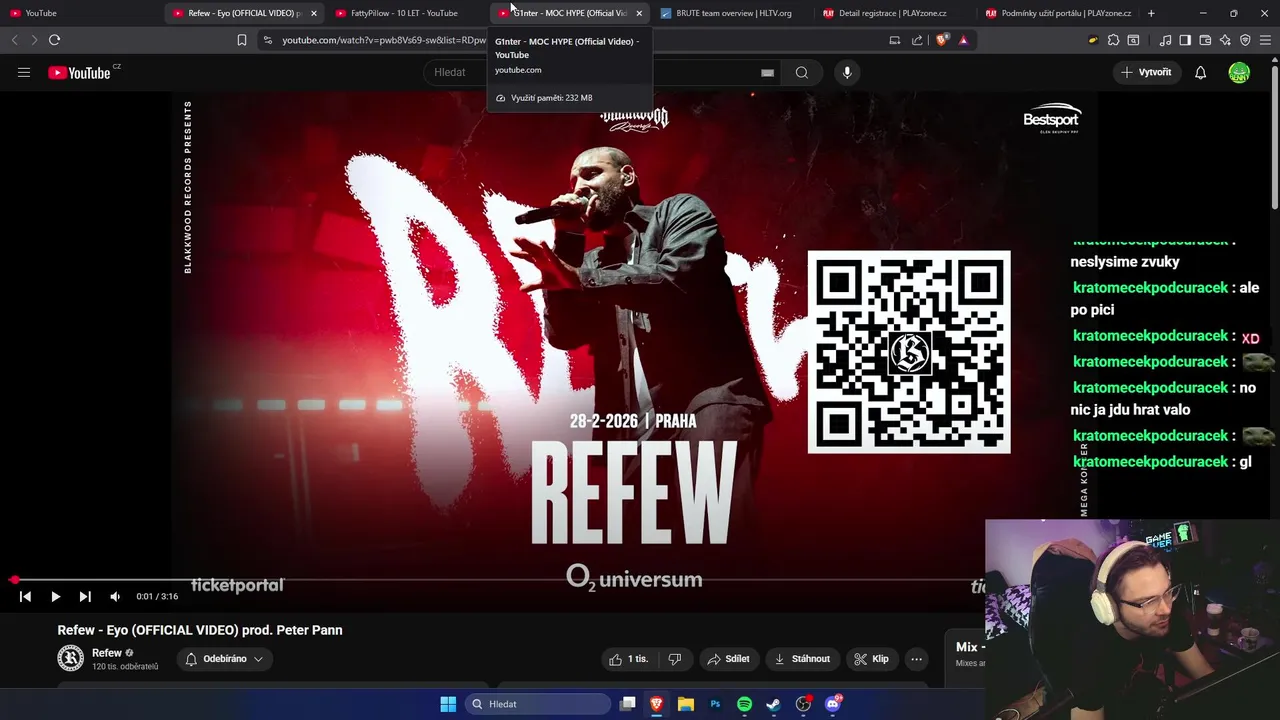1280x720 pixels.
Task: Mute the video volume
Action: (x=115, y=596)
